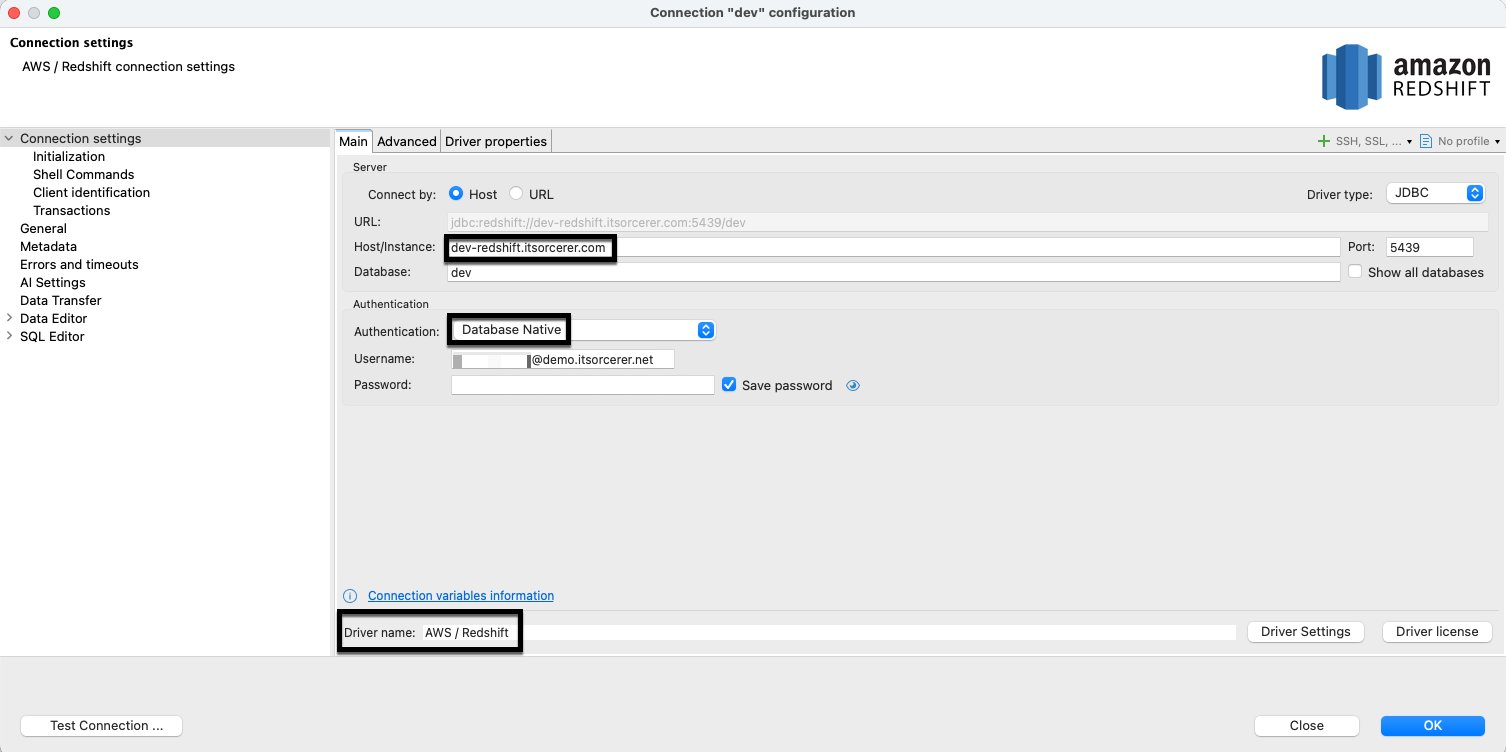Add SSH tunnel via green plus icon
Viewport: 1506px width, 752px height.
click(1323, 141)
